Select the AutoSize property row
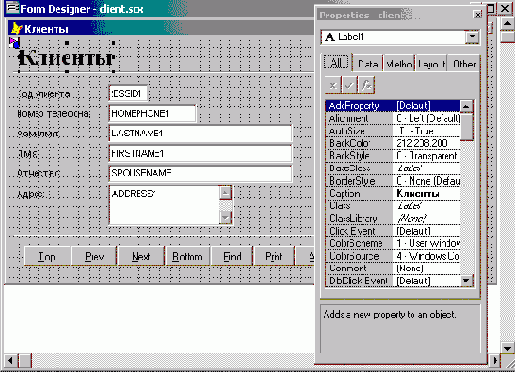This screenshot has width=515, height=372. tap(393, 131)
